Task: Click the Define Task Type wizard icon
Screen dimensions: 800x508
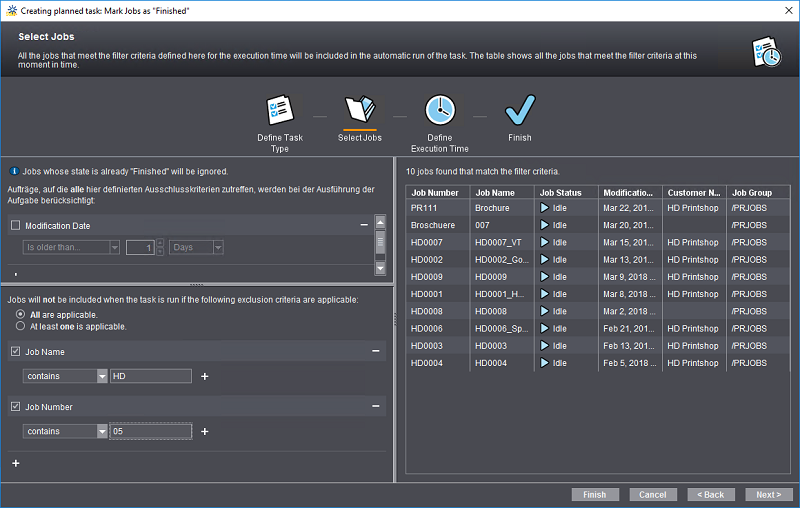Action: (x=279, y=110)
